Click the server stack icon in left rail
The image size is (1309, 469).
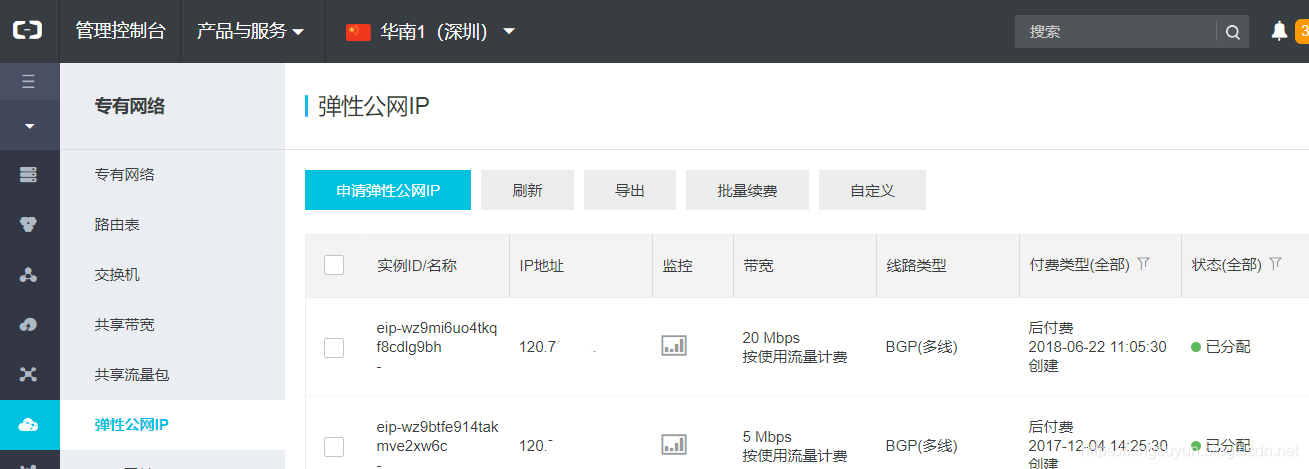(x=28, y=175)
